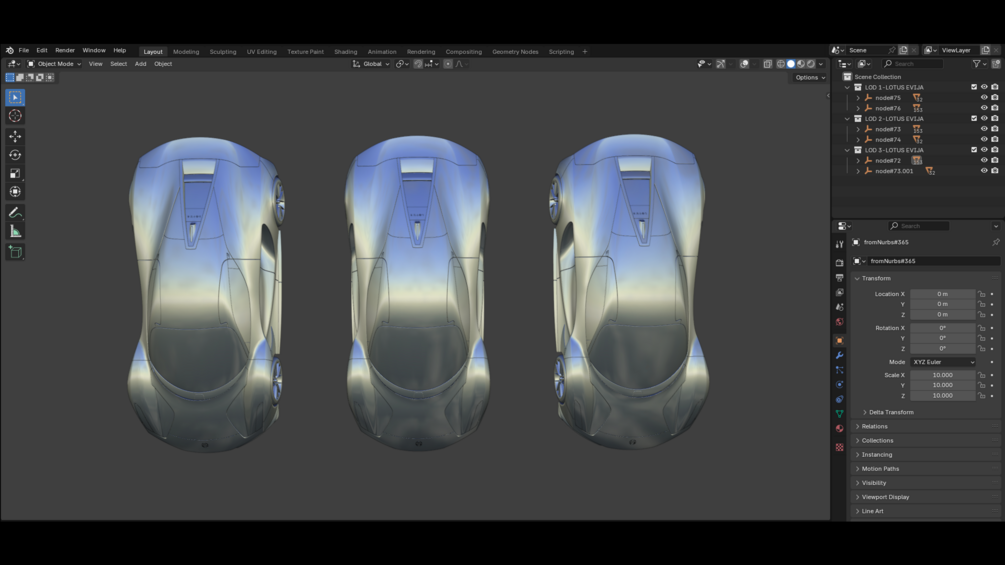
Task: Click the add workspace plus button
Action: click(585, 52)
